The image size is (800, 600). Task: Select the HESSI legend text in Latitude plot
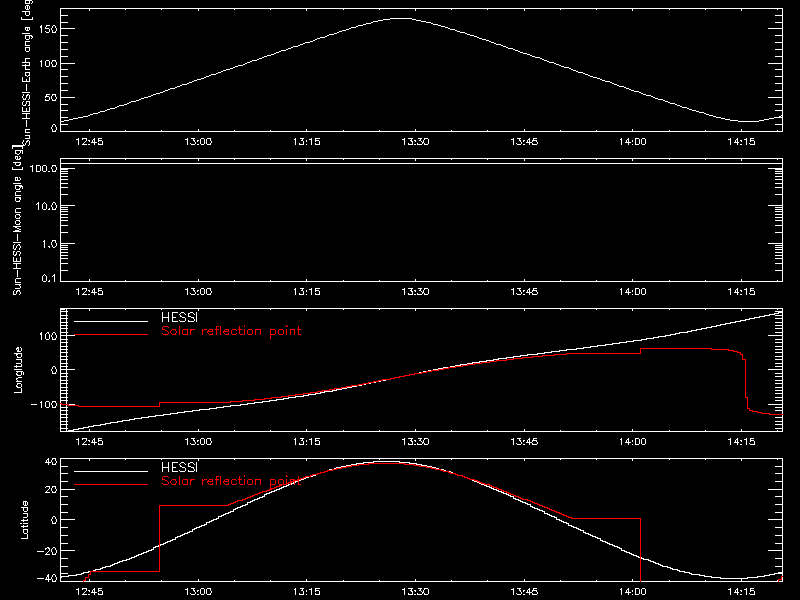(x=179, y=467)
